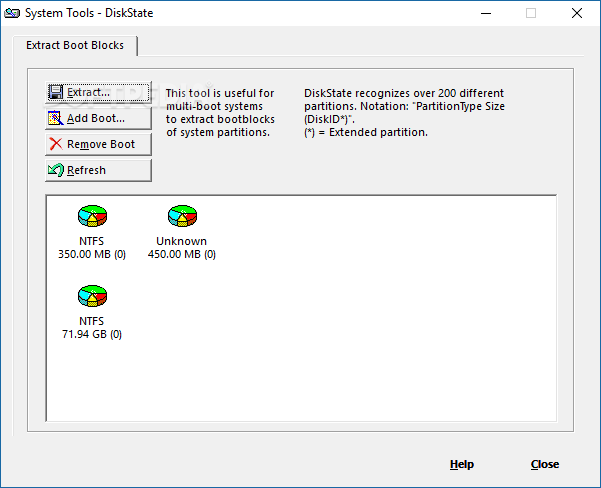The image size is (601, 488).
Task: Close the DiskState window with X
Action: [x=577, y=13]
